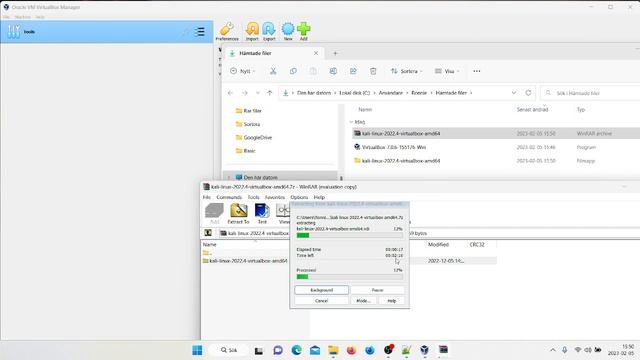This screenshot has width=640, height=360.
Task: Click the Mode... button in extraction dialog
Action: (x=363, y=301)
